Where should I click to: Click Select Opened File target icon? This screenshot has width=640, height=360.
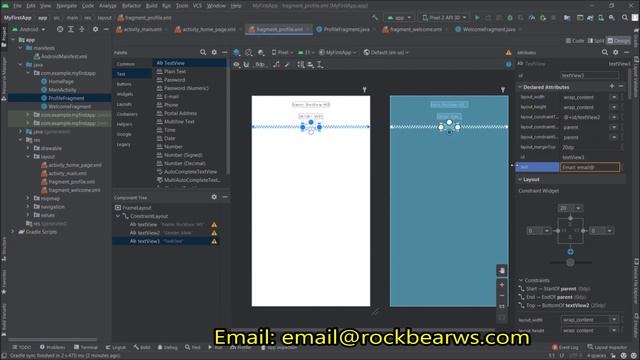[x=60, y=29]
